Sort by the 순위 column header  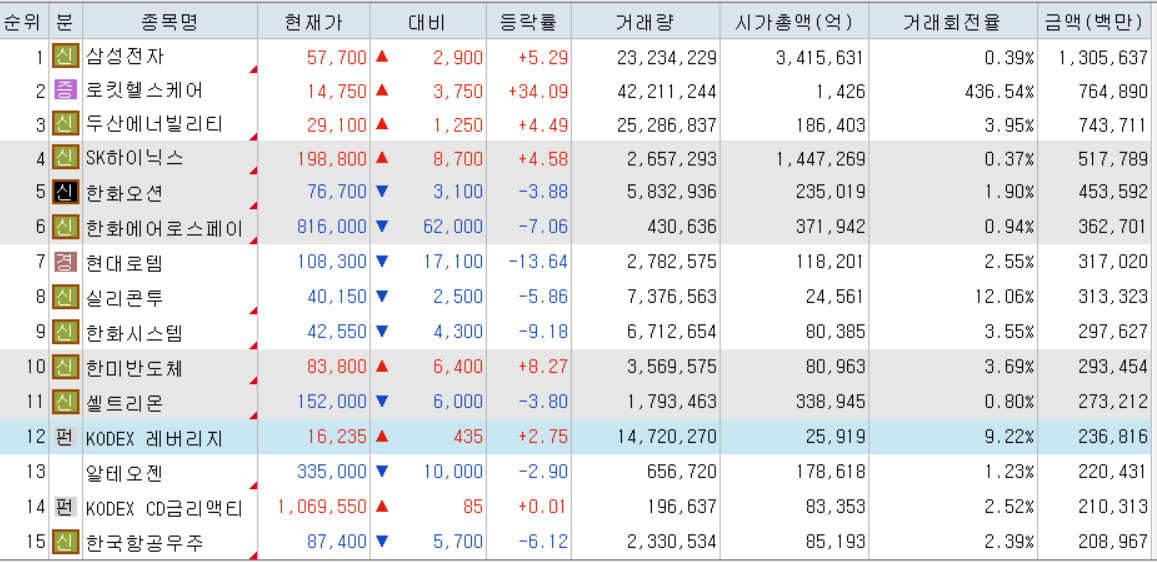click(x=24, y=21)
